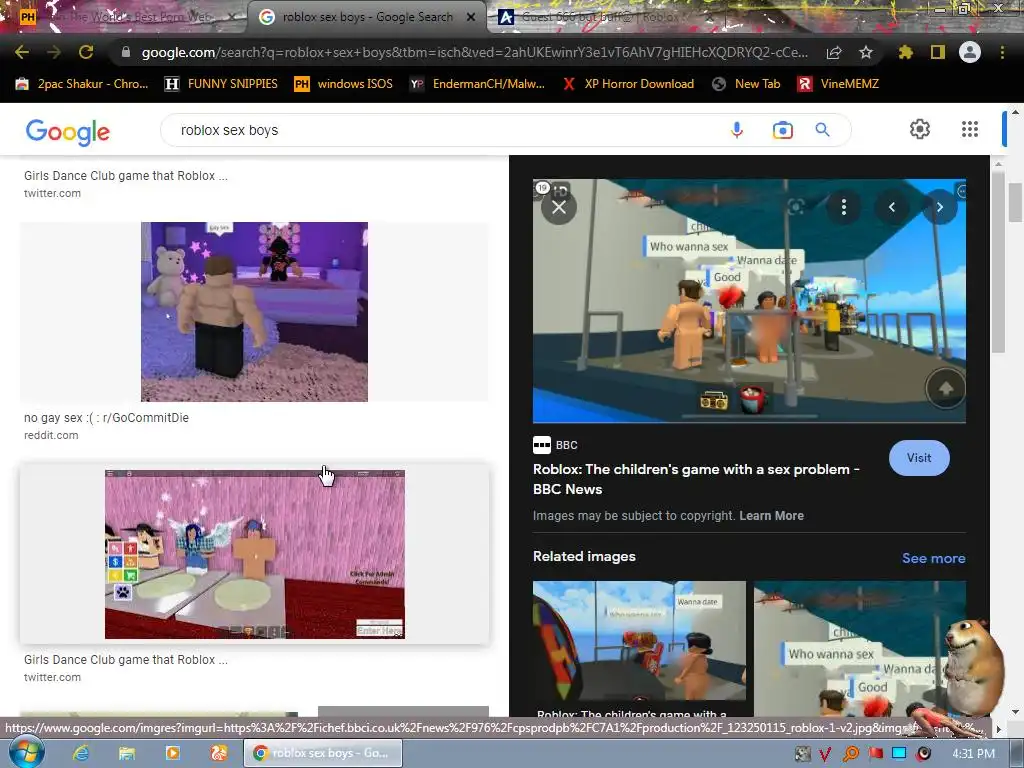
Task: Launch Internet Explorer from the taskbar
Action: click(81, 753)
